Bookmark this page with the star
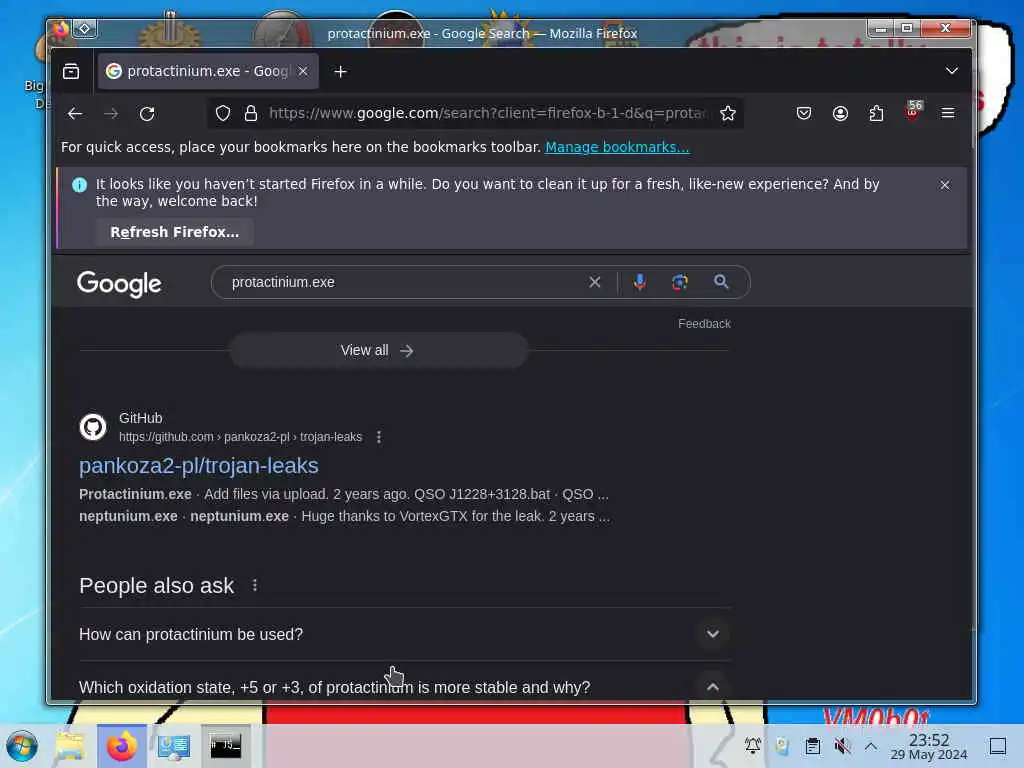This screenshot has height=768, width=1024. (728, 114)
